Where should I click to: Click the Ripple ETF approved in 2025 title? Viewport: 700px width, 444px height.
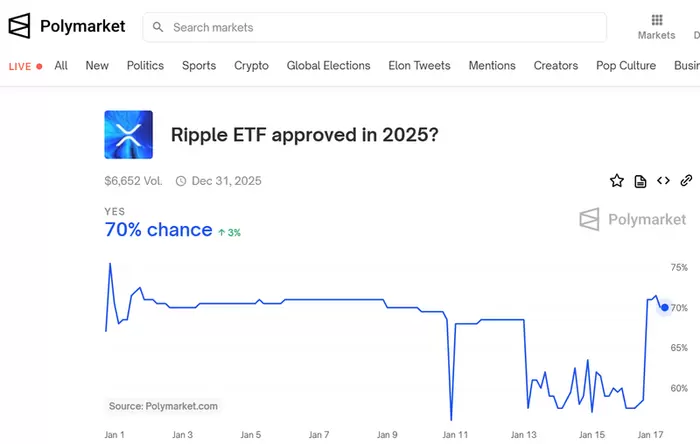click(x=305, y=135)
